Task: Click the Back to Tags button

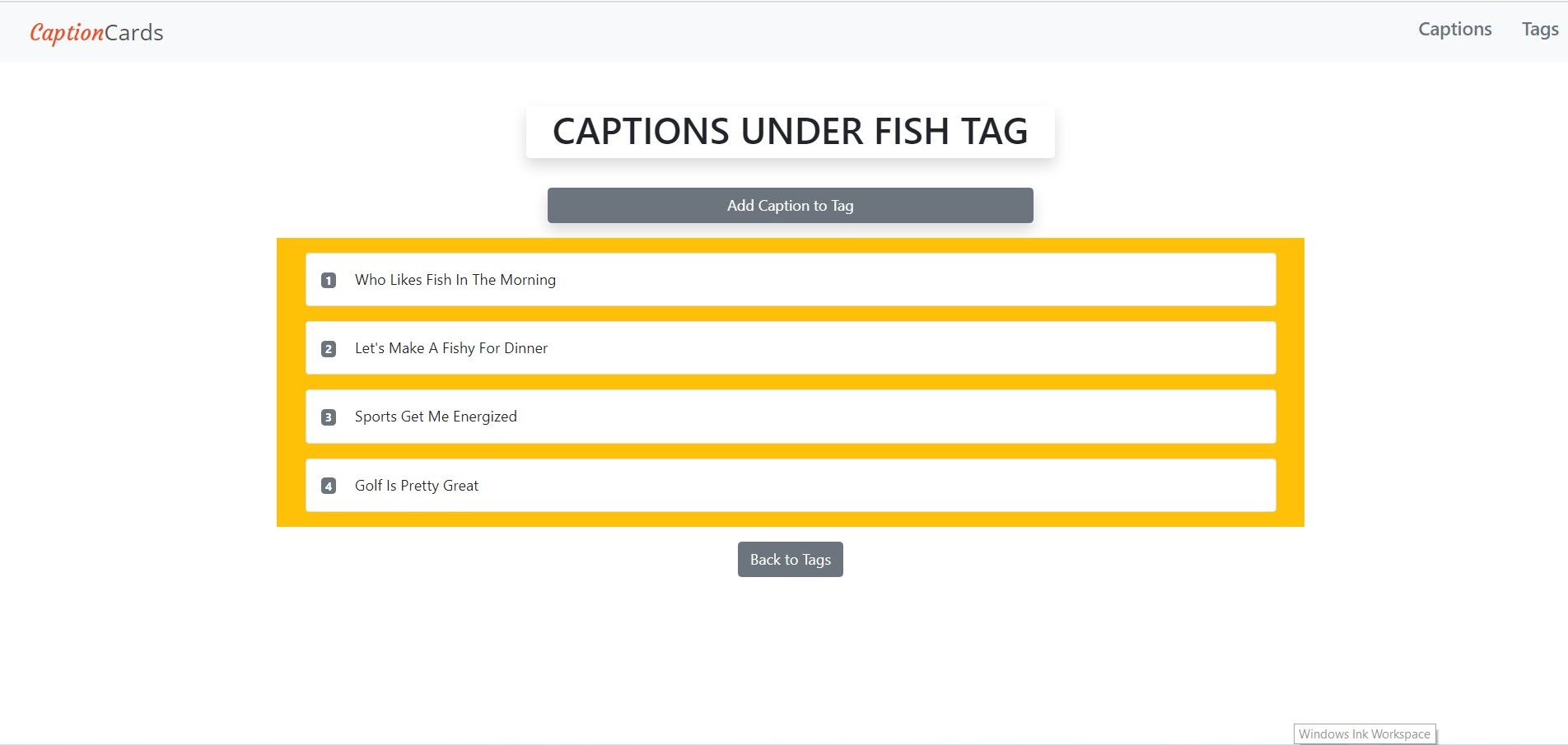Action: [x=790, y=560]
